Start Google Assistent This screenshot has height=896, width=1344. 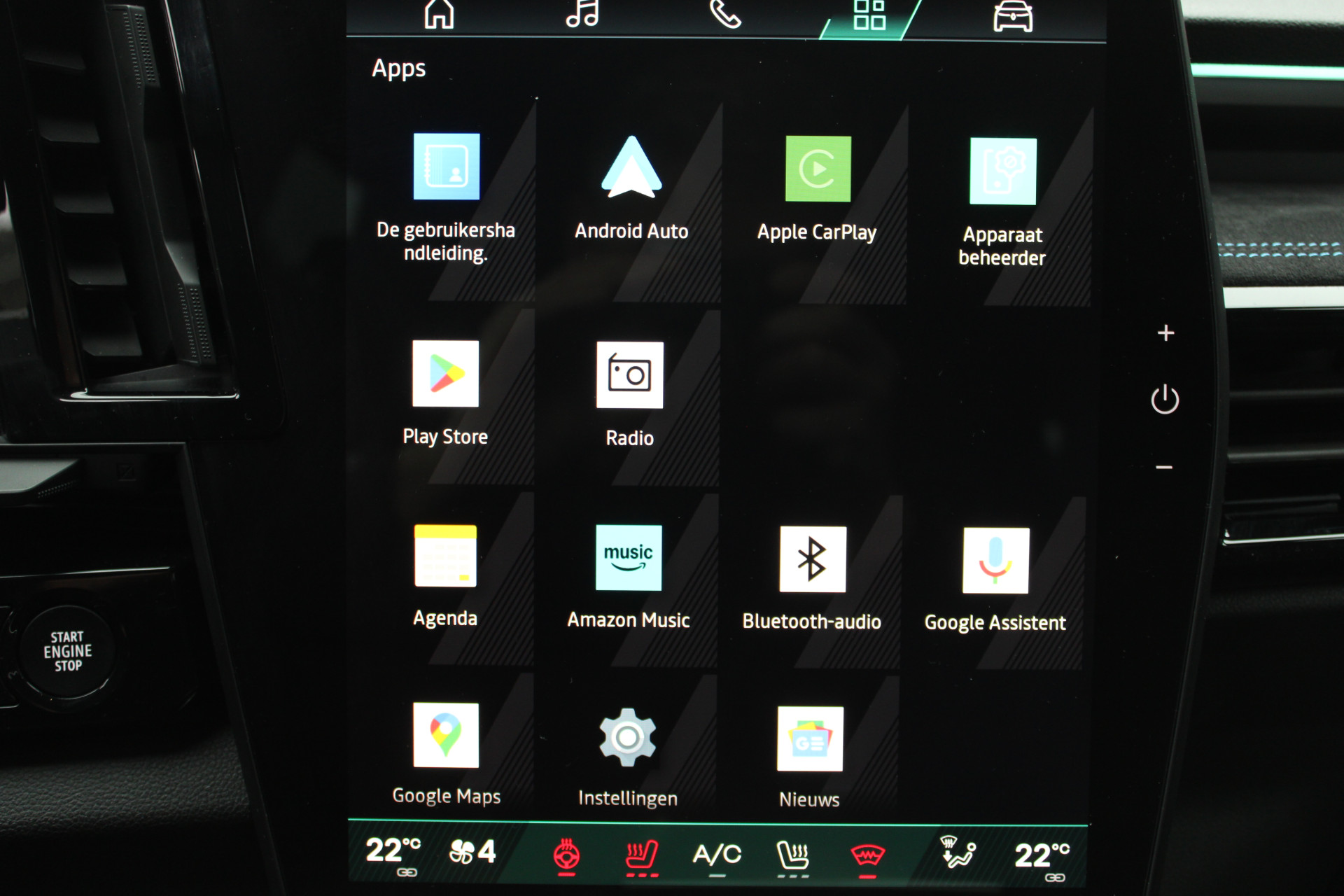point(995,561)
